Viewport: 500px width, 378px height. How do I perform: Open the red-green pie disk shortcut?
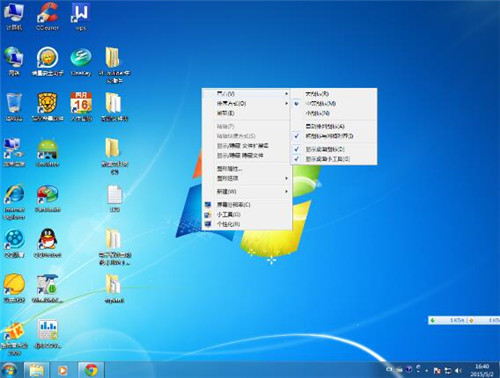point(47,198)
